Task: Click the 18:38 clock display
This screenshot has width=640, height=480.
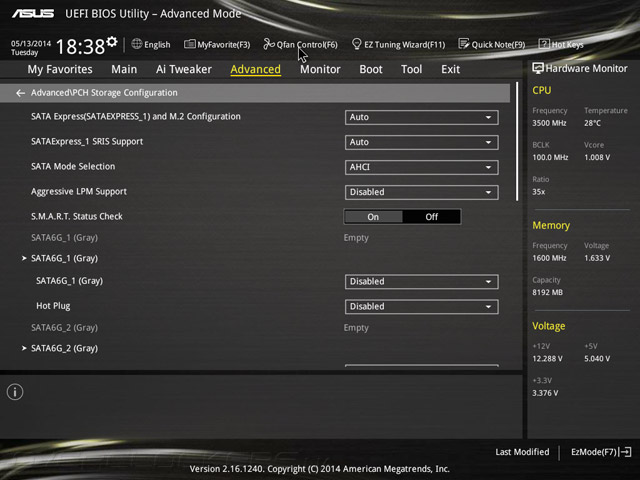Action: pos(80,47)
